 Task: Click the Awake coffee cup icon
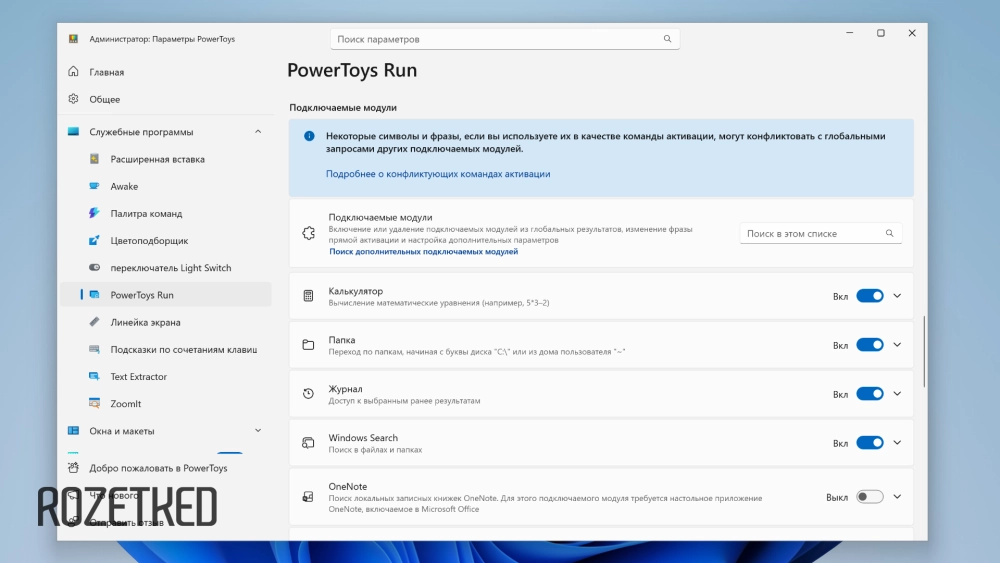(x=94, y=186)
